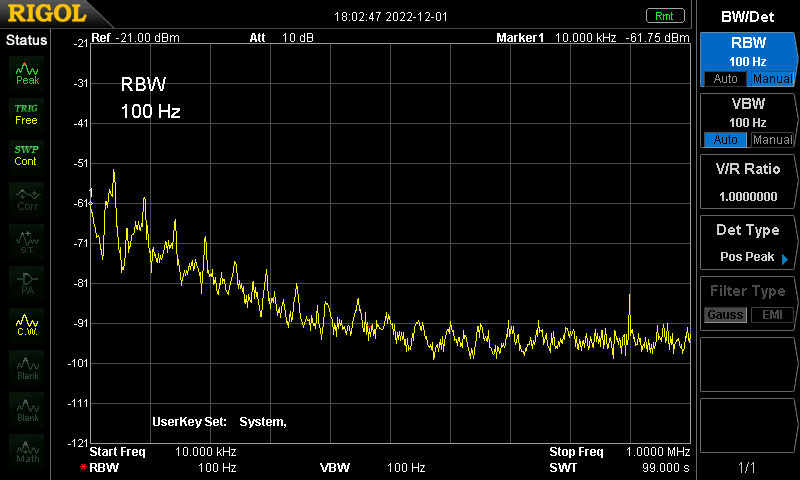Click the Status panel heading

[26, 40]
